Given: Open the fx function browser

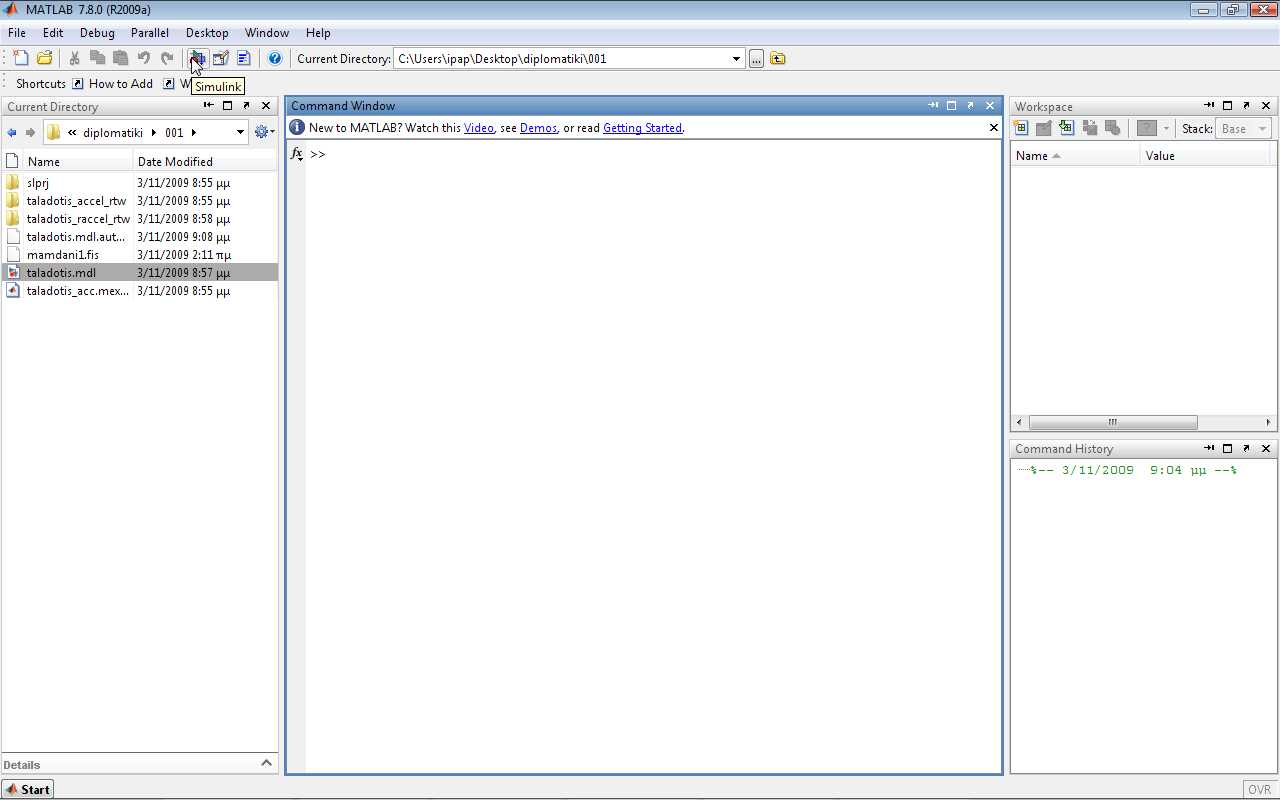Looking at the screenshot, I should point(297,154).
